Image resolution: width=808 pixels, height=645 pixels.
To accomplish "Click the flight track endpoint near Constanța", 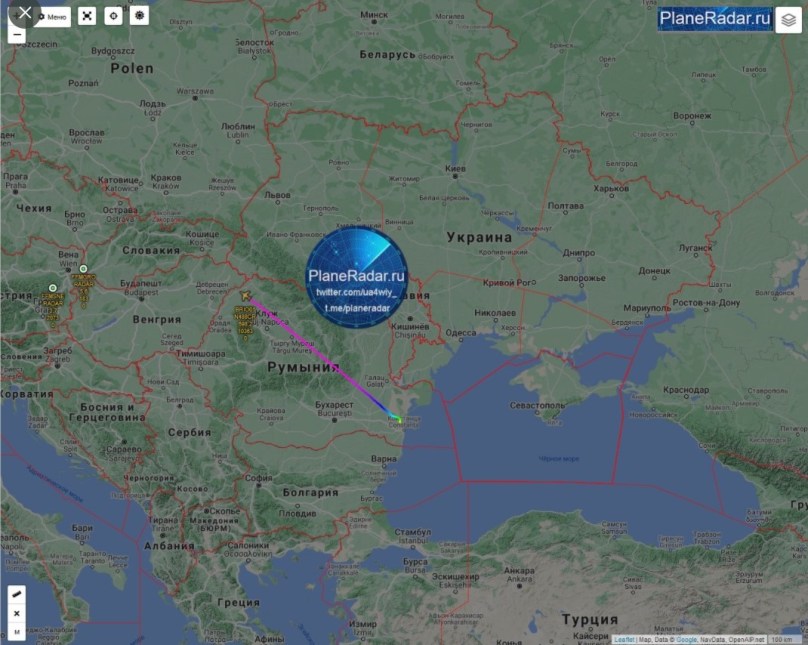I will tap(399, 420).
